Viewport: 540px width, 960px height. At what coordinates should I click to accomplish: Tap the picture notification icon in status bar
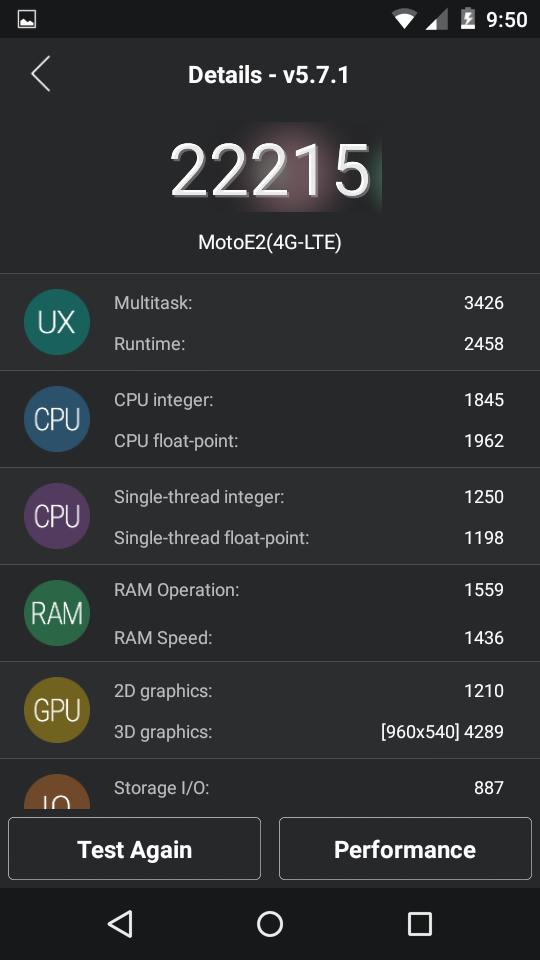(x=27, y=19)
